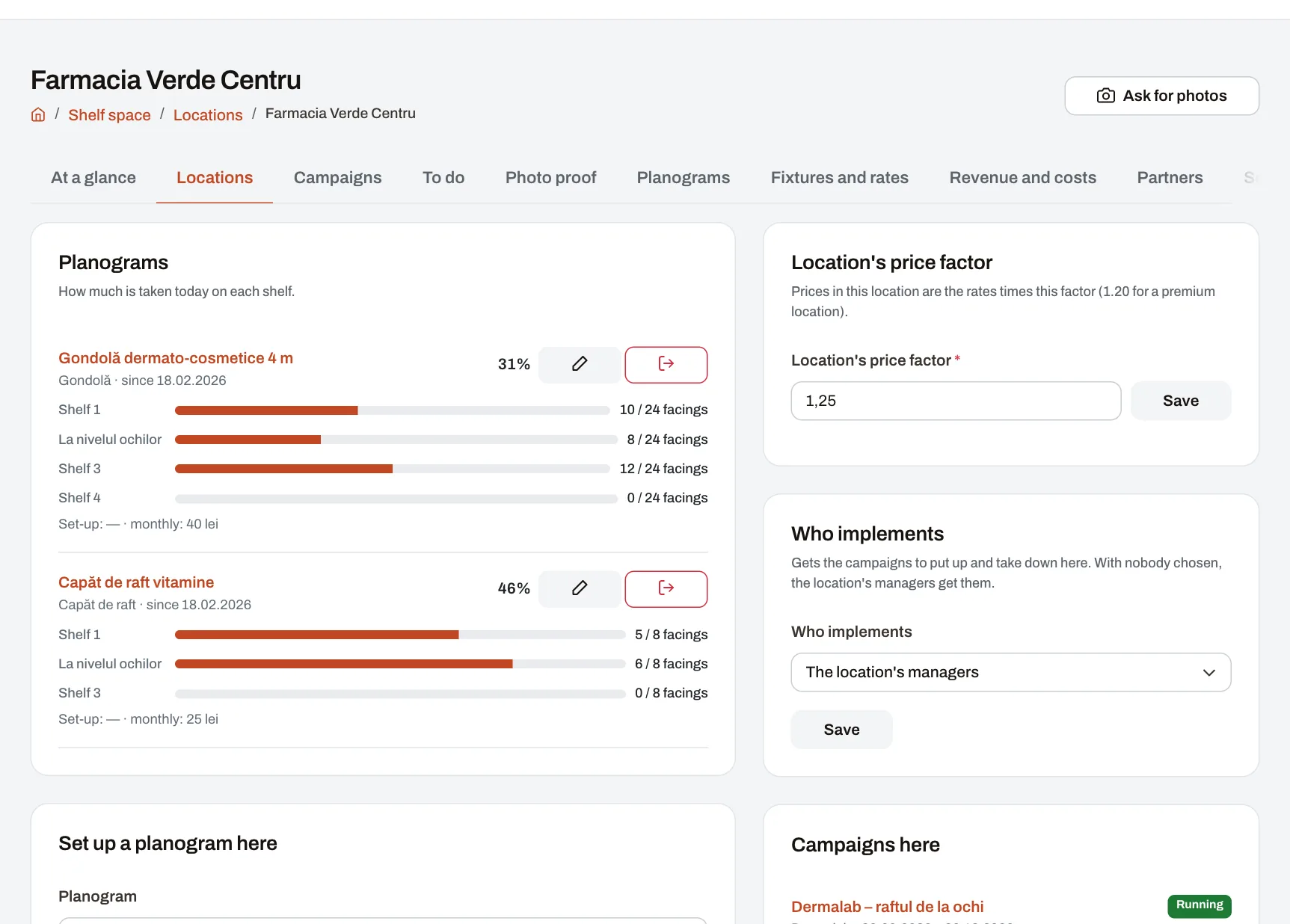Click 'Farmacia Verde Centru' breadcrumb text
Screen dimensions: 1290x924
click(340, 114)
